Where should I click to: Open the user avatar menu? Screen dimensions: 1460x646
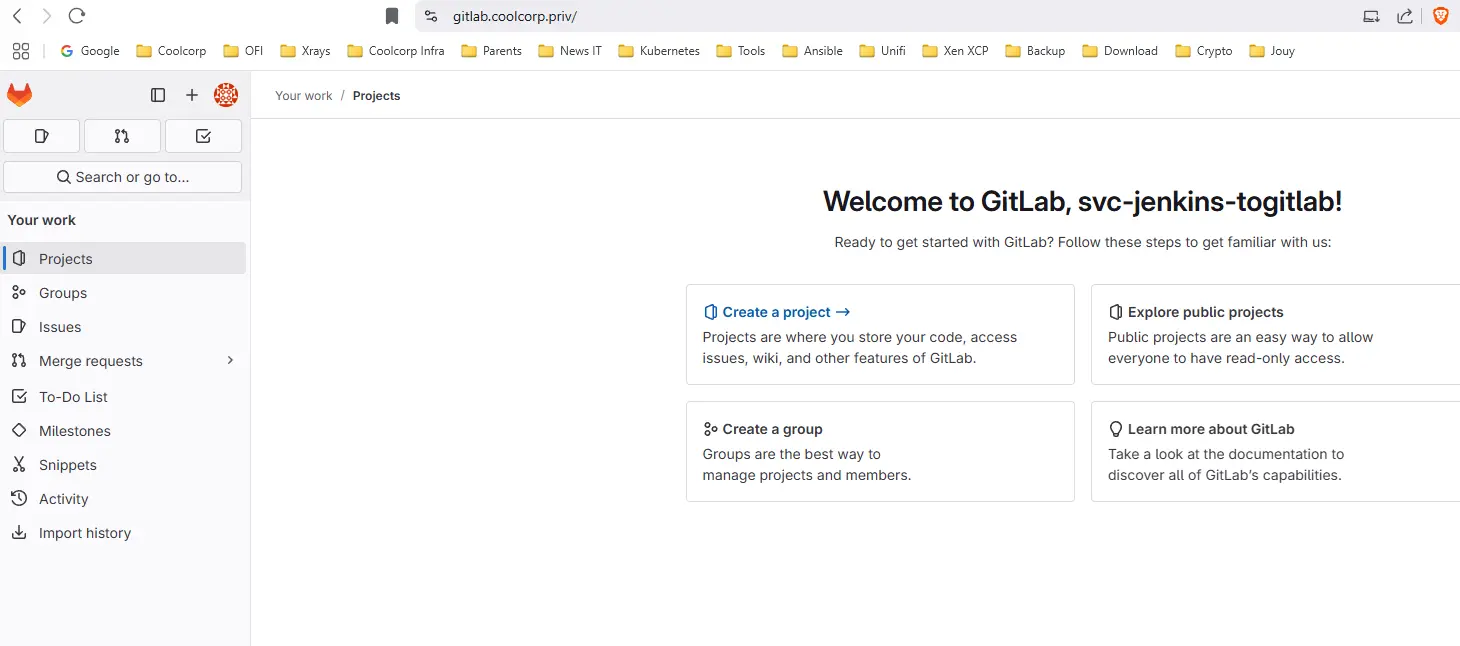[x=226, y=95]
